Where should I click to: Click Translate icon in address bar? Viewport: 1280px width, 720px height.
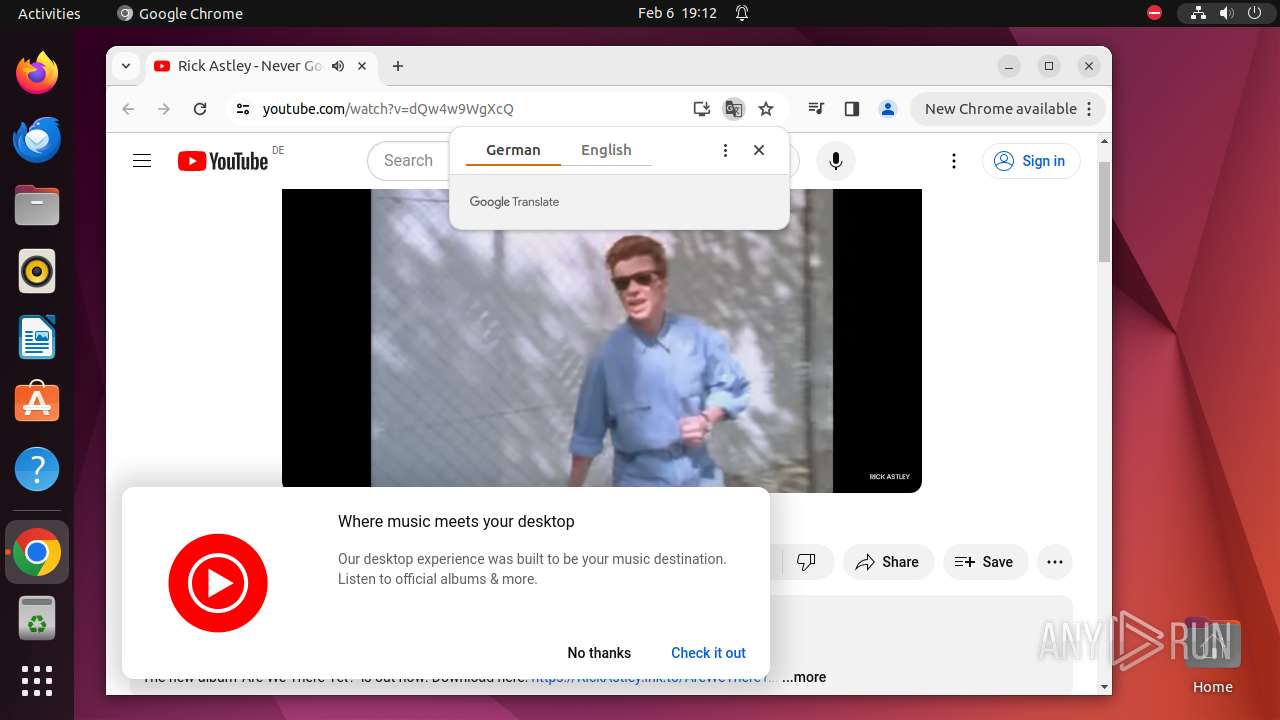[734, 109]
